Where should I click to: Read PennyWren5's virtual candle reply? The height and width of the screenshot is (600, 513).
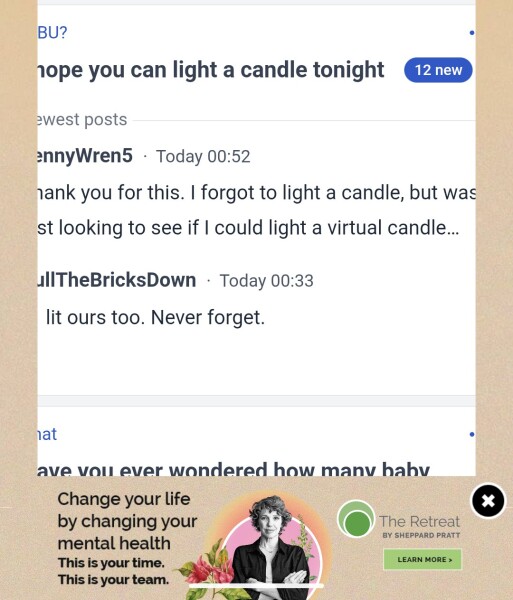257,210
